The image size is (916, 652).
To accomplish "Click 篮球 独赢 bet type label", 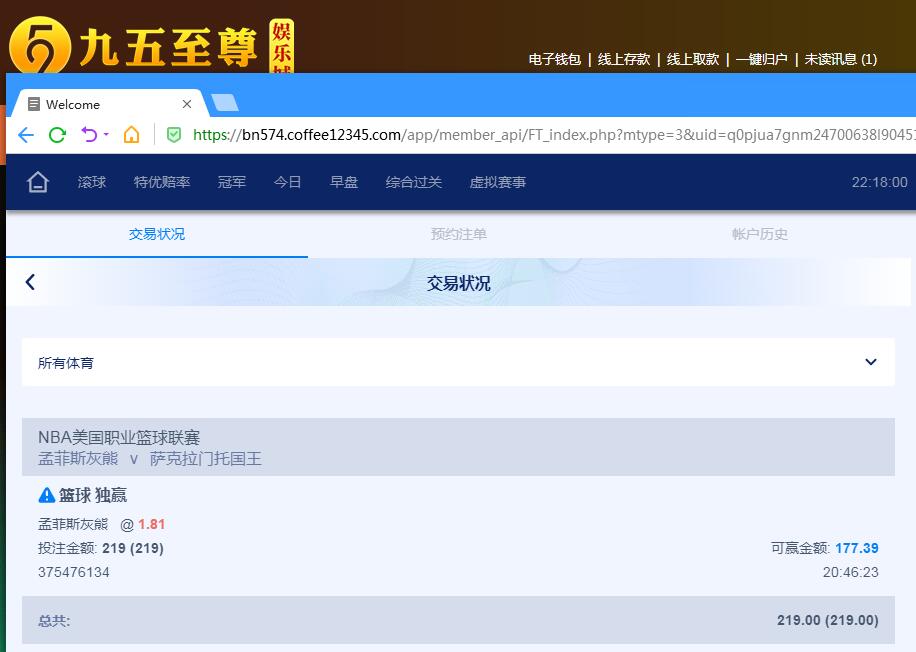I will coord(92,495).
